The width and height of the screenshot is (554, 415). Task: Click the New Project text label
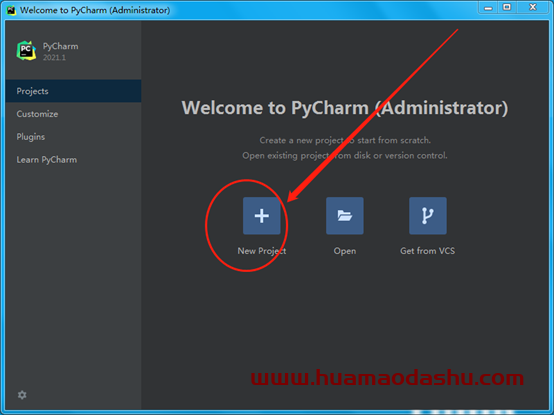(262, 251)
